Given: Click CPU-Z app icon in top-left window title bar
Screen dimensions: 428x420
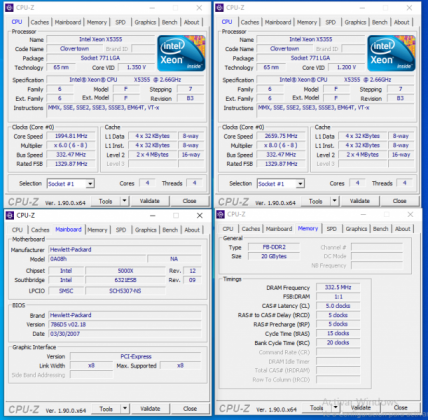Looking at the screenshot, I should [x=10, y=7].
